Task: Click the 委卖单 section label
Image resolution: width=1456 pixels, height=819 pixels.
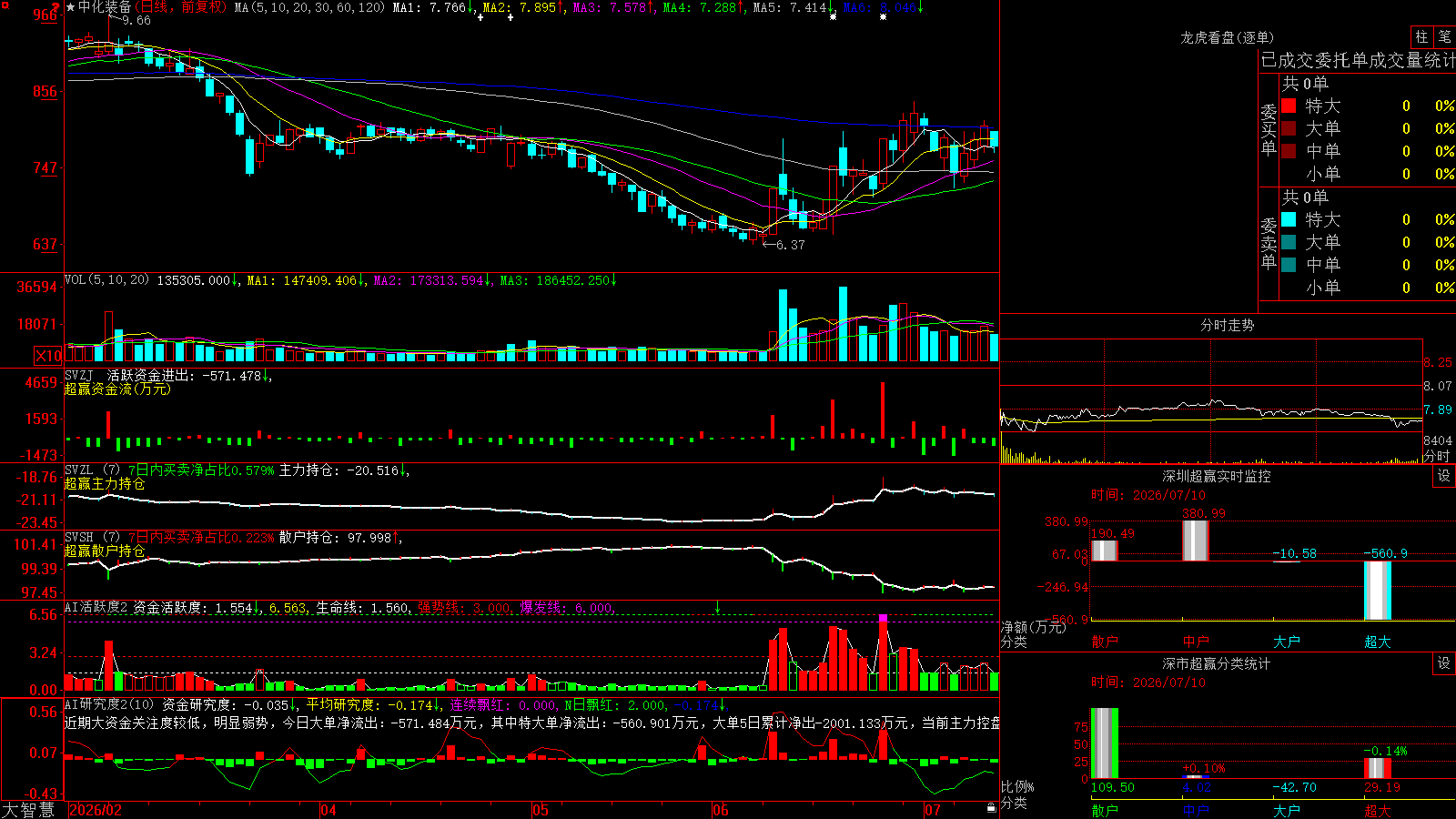Action: coord(1269,243)
